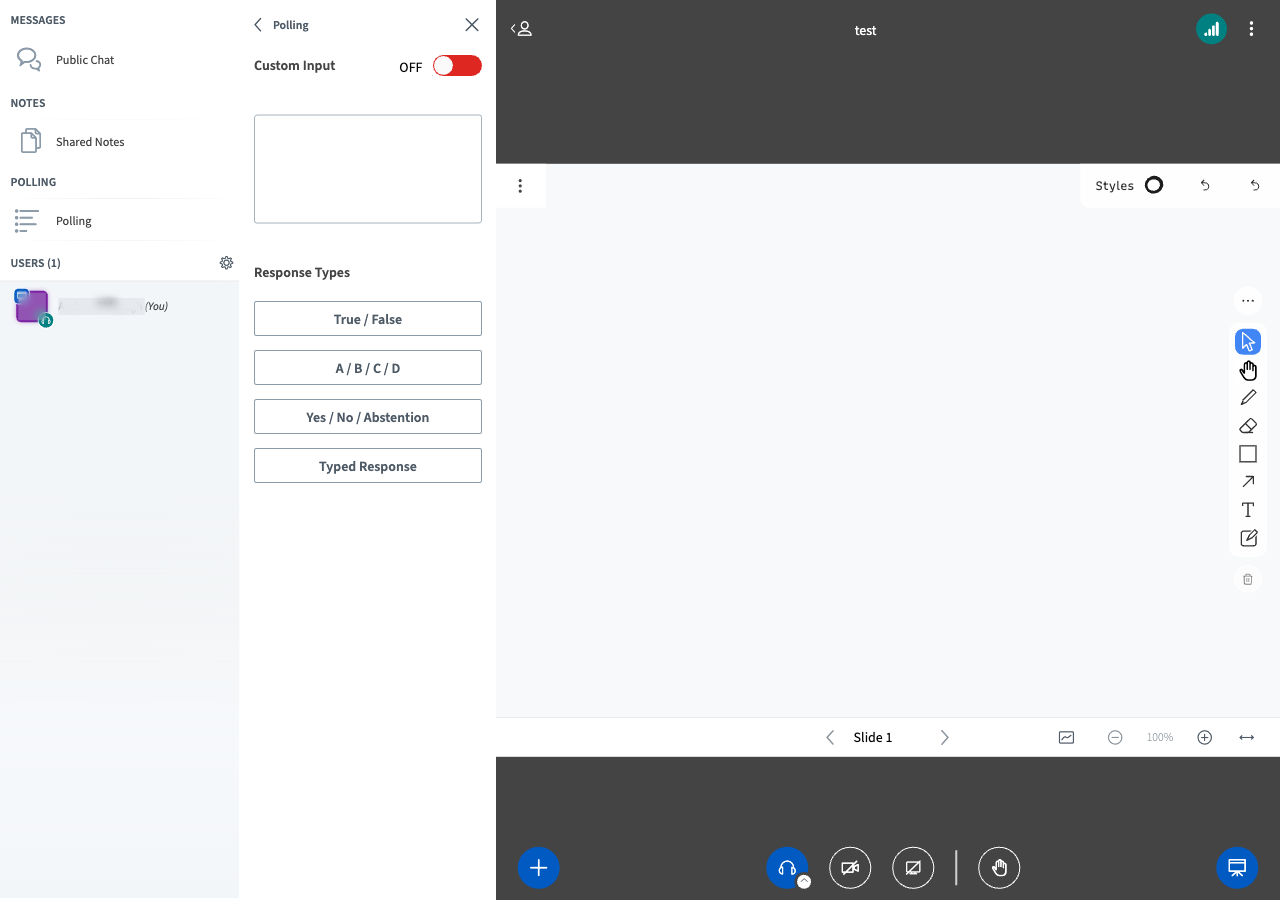The image size is (1280, 900).
Task: Open the three-dot options menu at top right
Action: 1251,30
